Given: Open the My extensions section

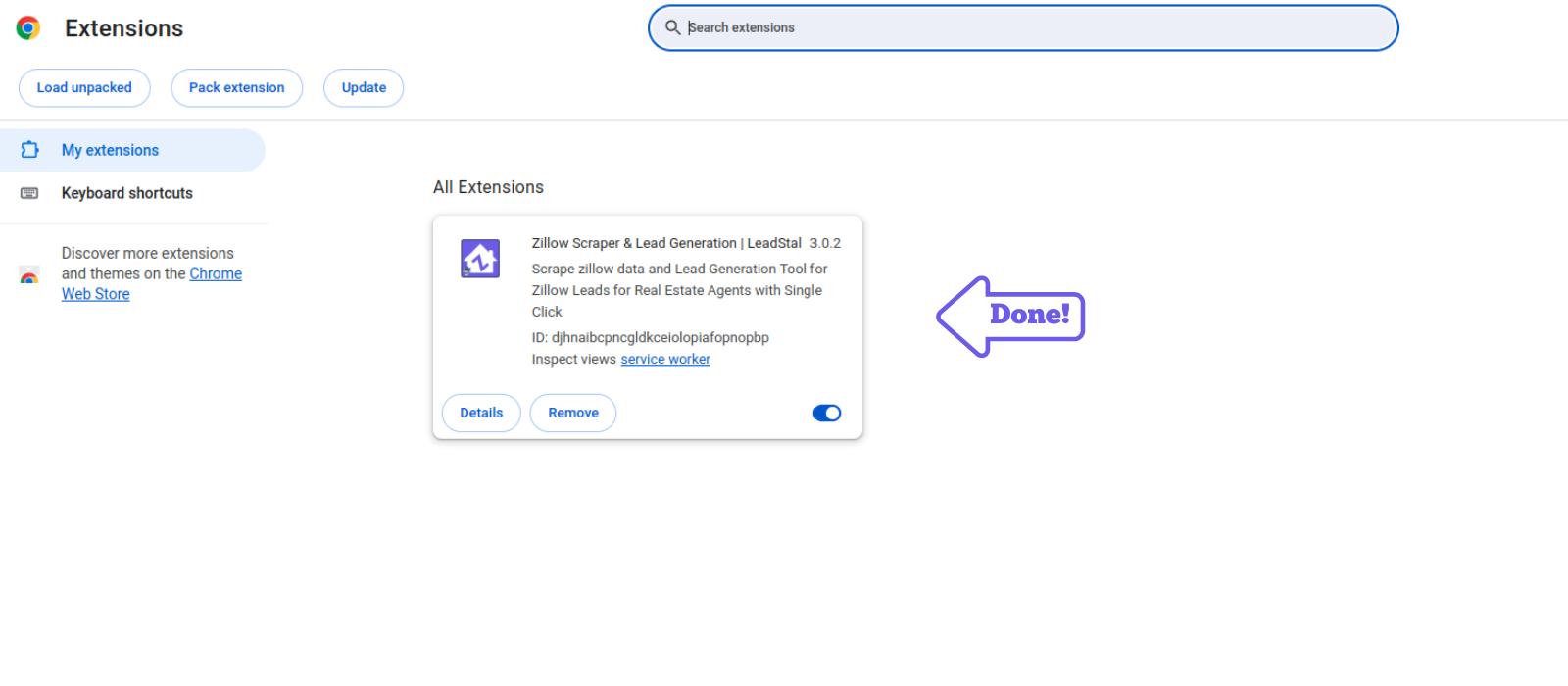Looking at the screenshot, I should [132, 150].
